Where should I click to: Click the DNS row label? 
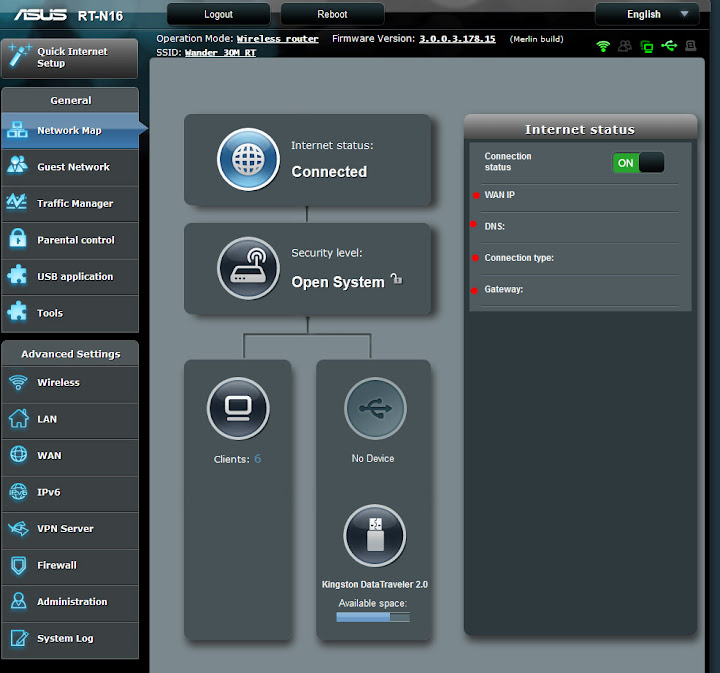pos(495,226)
